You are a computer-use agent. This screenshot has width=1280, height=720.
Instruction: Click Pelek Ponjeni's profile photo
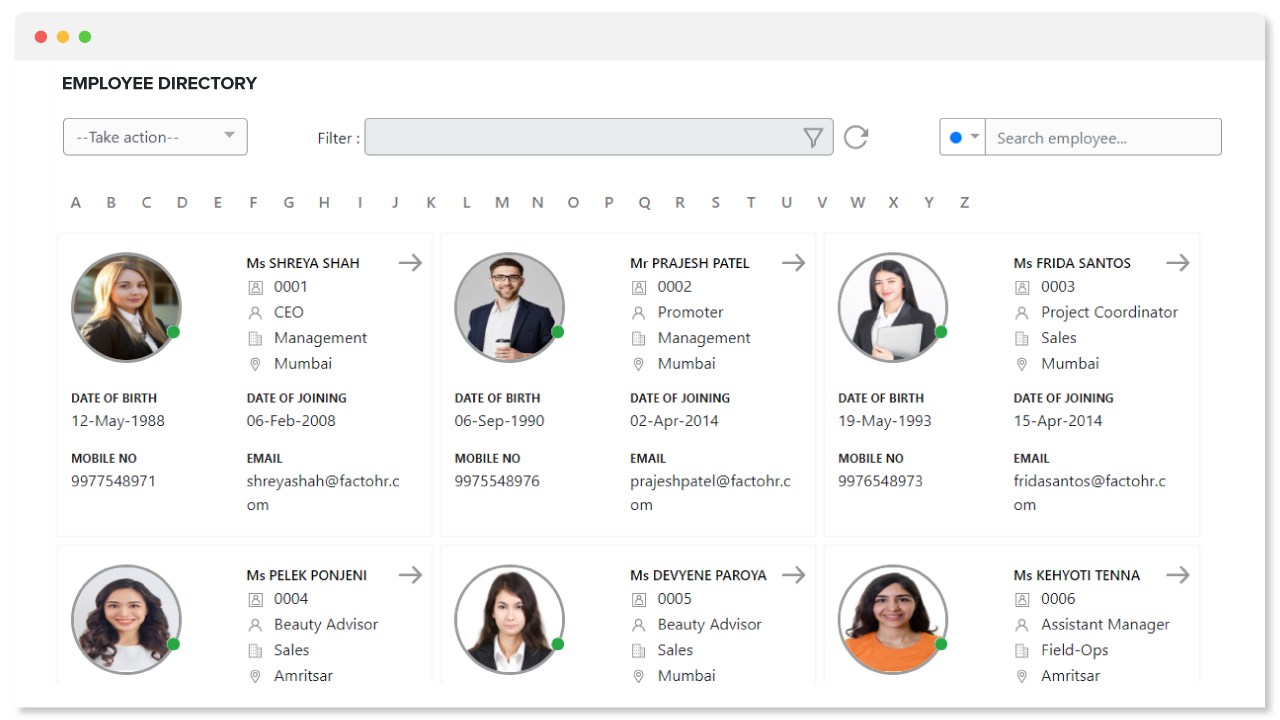coord(126,619)
